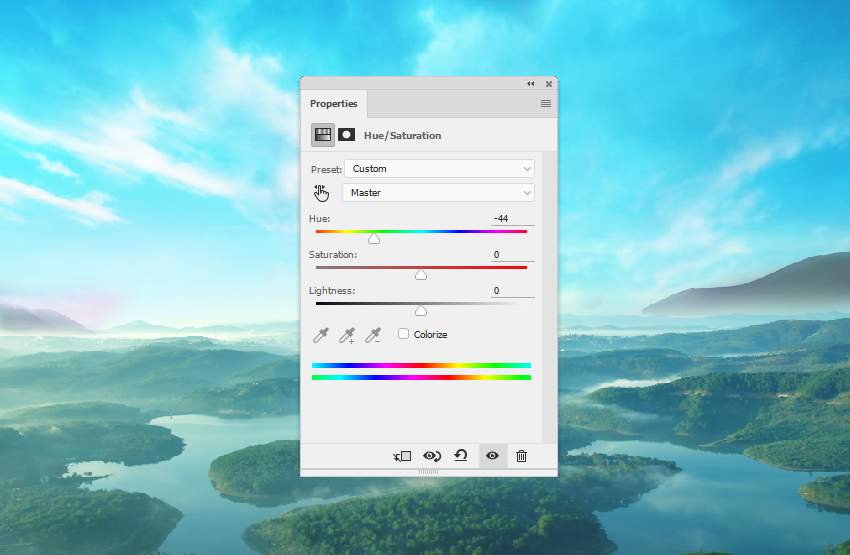
Task: Click the upper color spectrum bar
Action: pyautogui.click(x=421, y=365)
